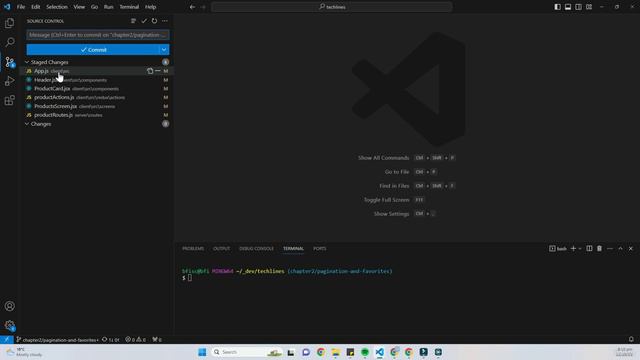Toggle bottom panel visibility in title bar

point(568,7)
